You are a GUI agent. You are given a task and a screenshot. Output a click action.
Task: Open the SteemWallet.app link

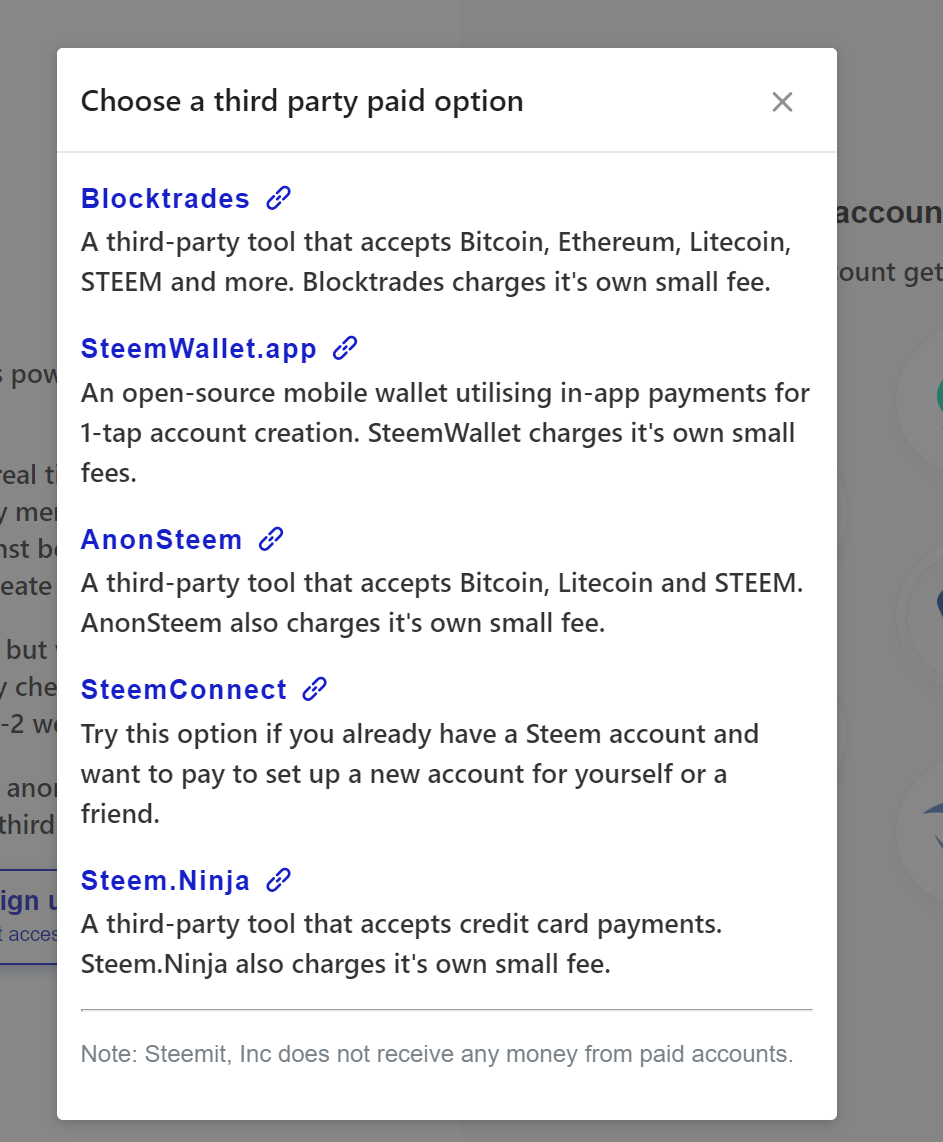click(x=198, y=349)
